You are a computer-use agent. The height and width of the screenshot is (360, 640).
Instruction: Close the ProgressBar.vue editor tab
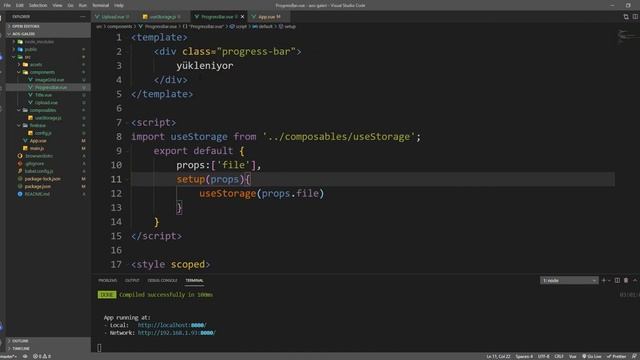click(x=242, y=17)
